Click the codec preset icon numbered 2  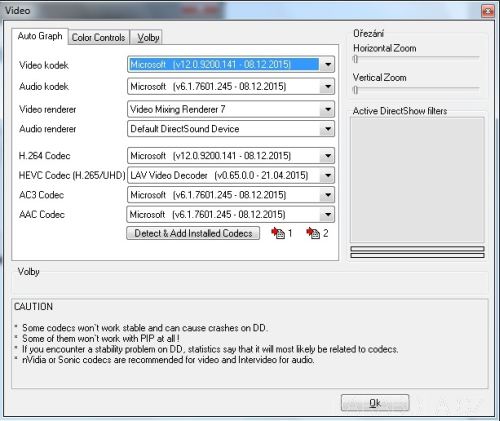click(313, 233)
